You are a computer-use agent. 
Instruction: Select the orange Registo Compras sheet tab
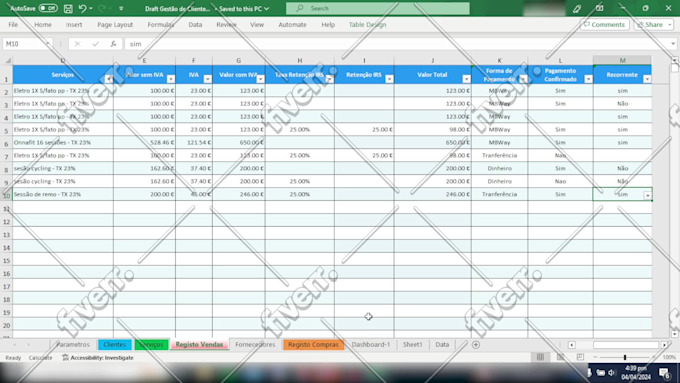click(x=313, y=344)
